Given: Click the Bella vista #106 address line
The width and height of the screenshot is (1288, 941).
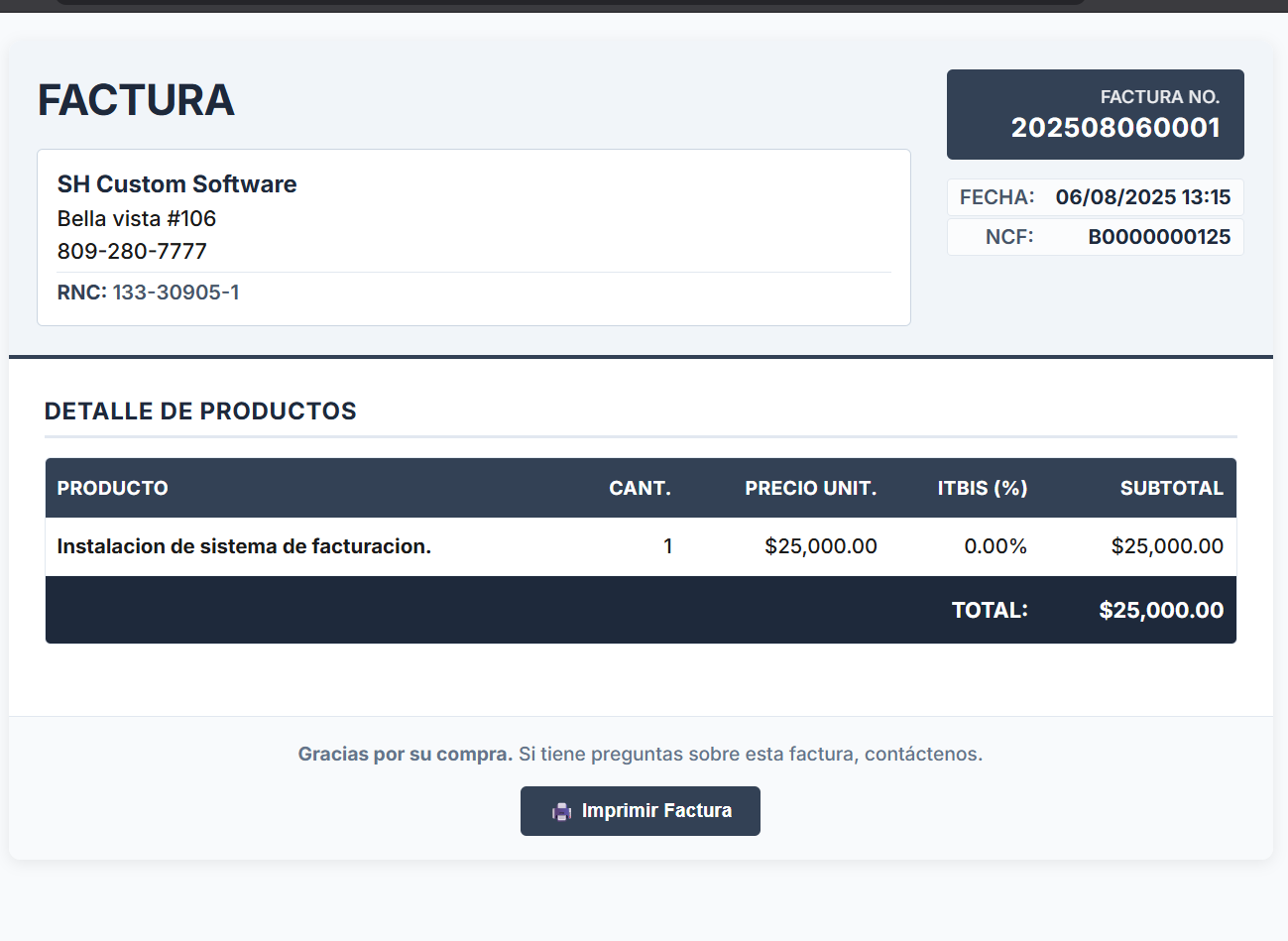Looking at the screenshot, I should click(136, 218).
